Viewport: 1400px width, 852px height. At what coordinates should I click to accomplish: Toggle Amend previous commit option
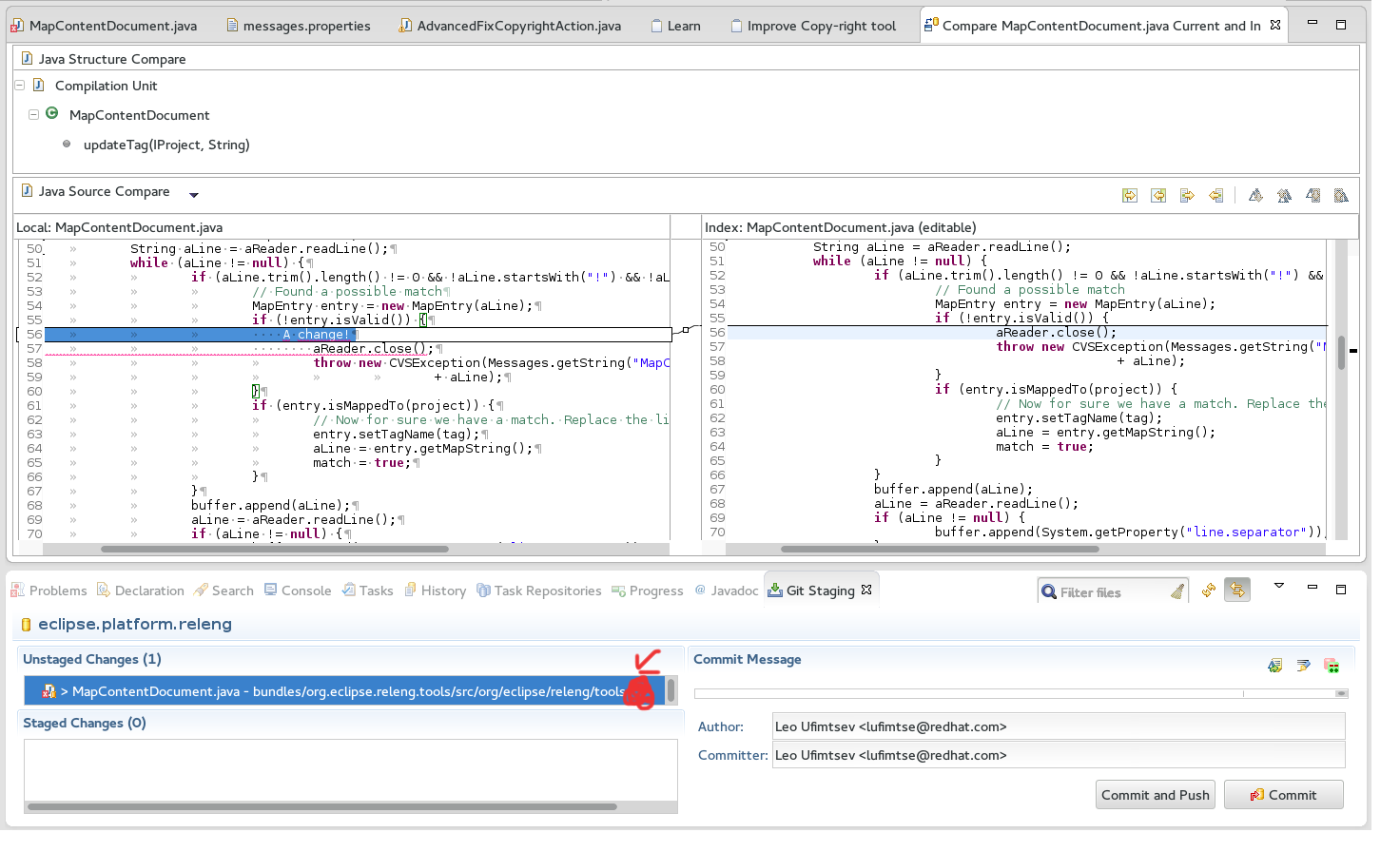[x=1274, y=665]
